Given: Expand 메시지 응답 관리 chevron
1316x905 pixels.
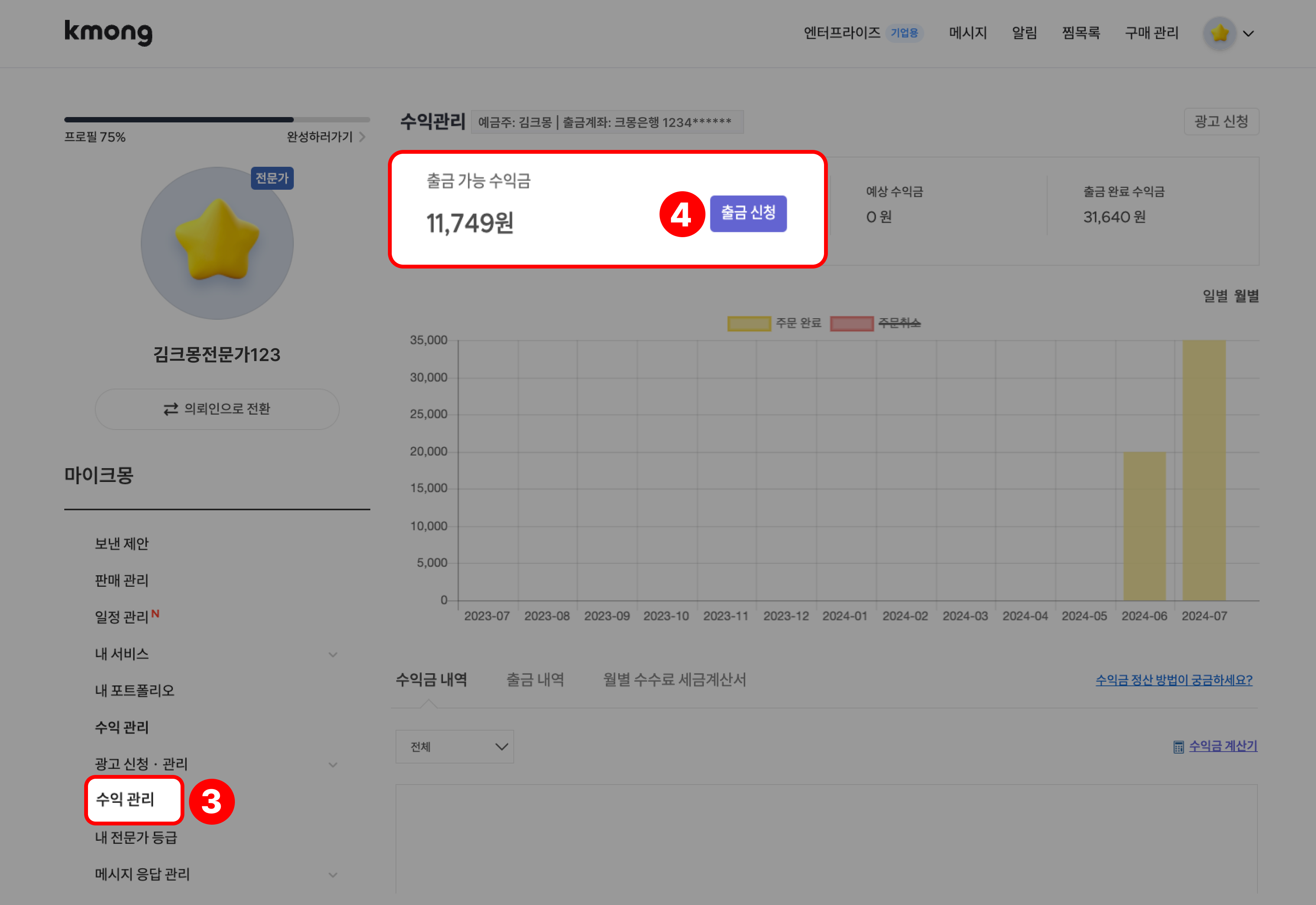Looking at the screenshot, I should click(333, 875).
